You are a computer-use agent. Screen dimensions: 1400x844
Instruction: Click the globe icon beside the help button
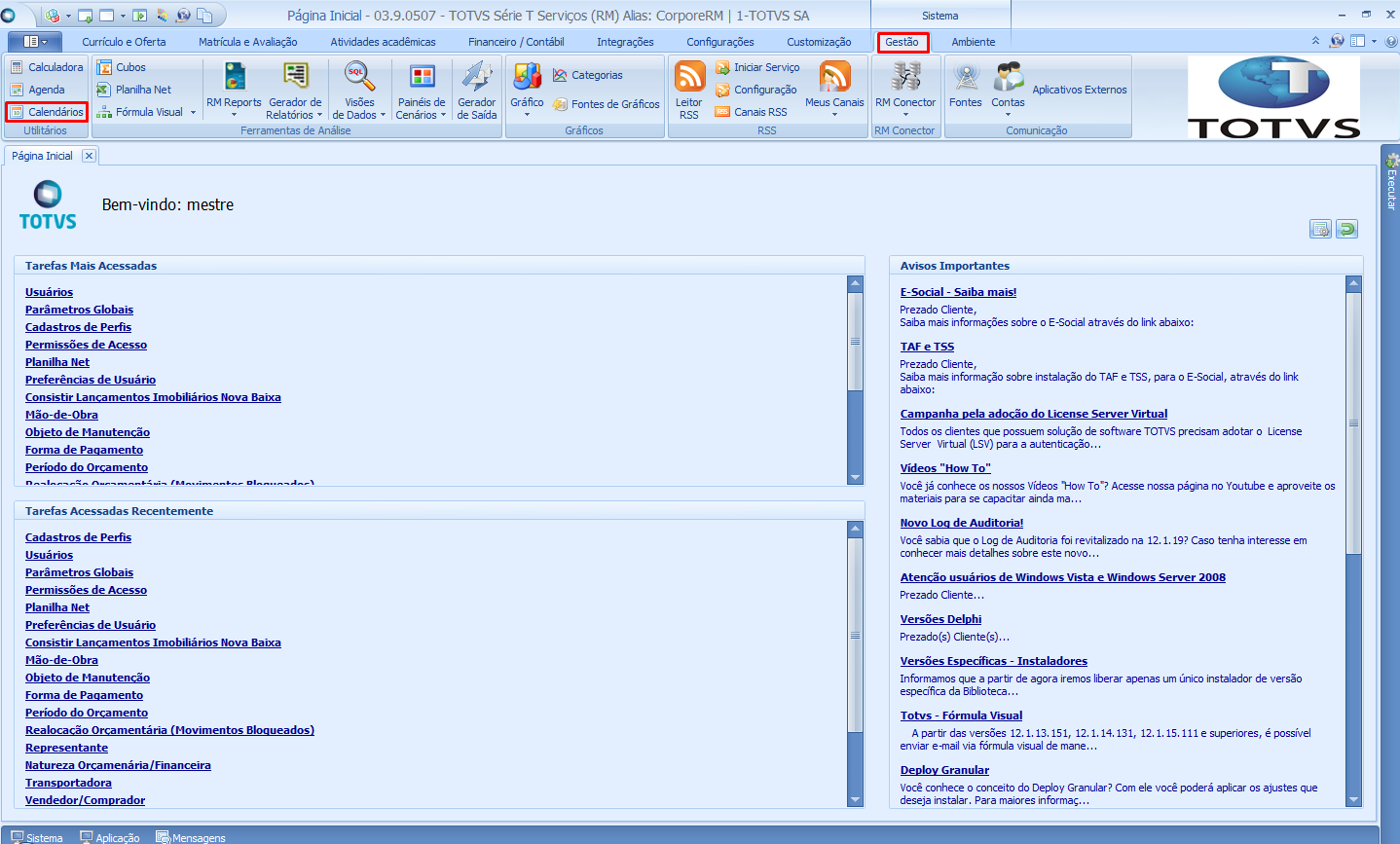[x=1337, y=41]
